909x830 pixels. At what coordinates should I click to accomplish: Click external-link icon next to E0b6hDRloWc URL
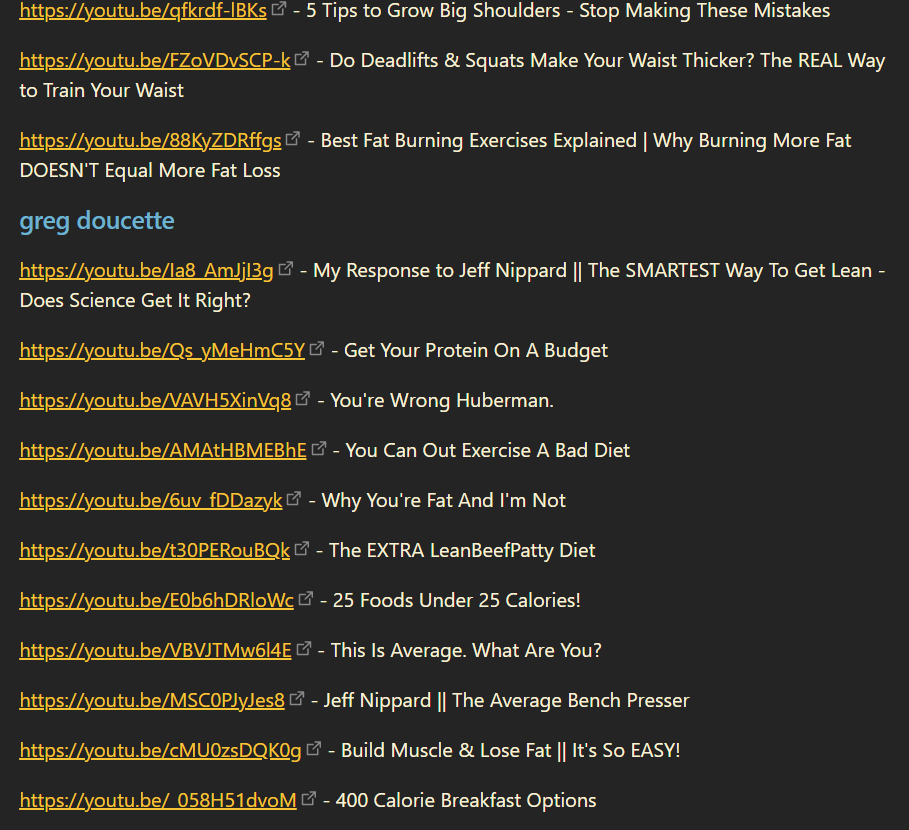(306, 598)
